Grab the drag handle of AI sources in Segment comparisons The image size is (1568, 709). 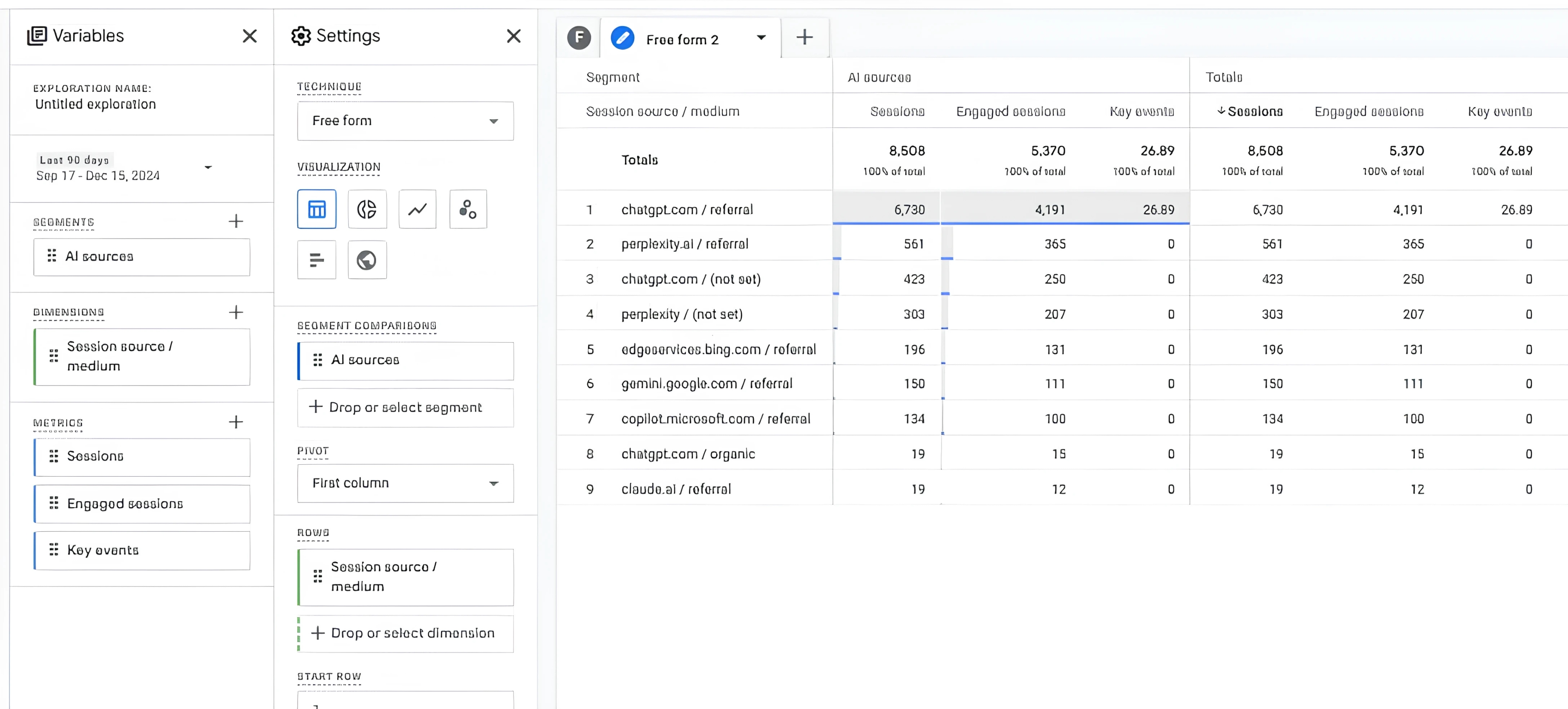pos(318,360)
